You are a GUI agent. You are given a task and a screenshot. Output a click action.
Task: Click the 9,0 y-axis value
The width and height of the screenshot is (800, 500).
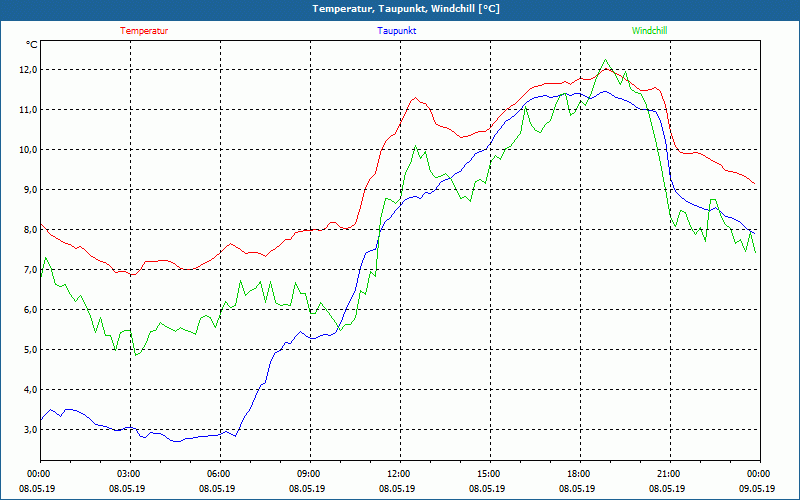[x=29, y=190]
